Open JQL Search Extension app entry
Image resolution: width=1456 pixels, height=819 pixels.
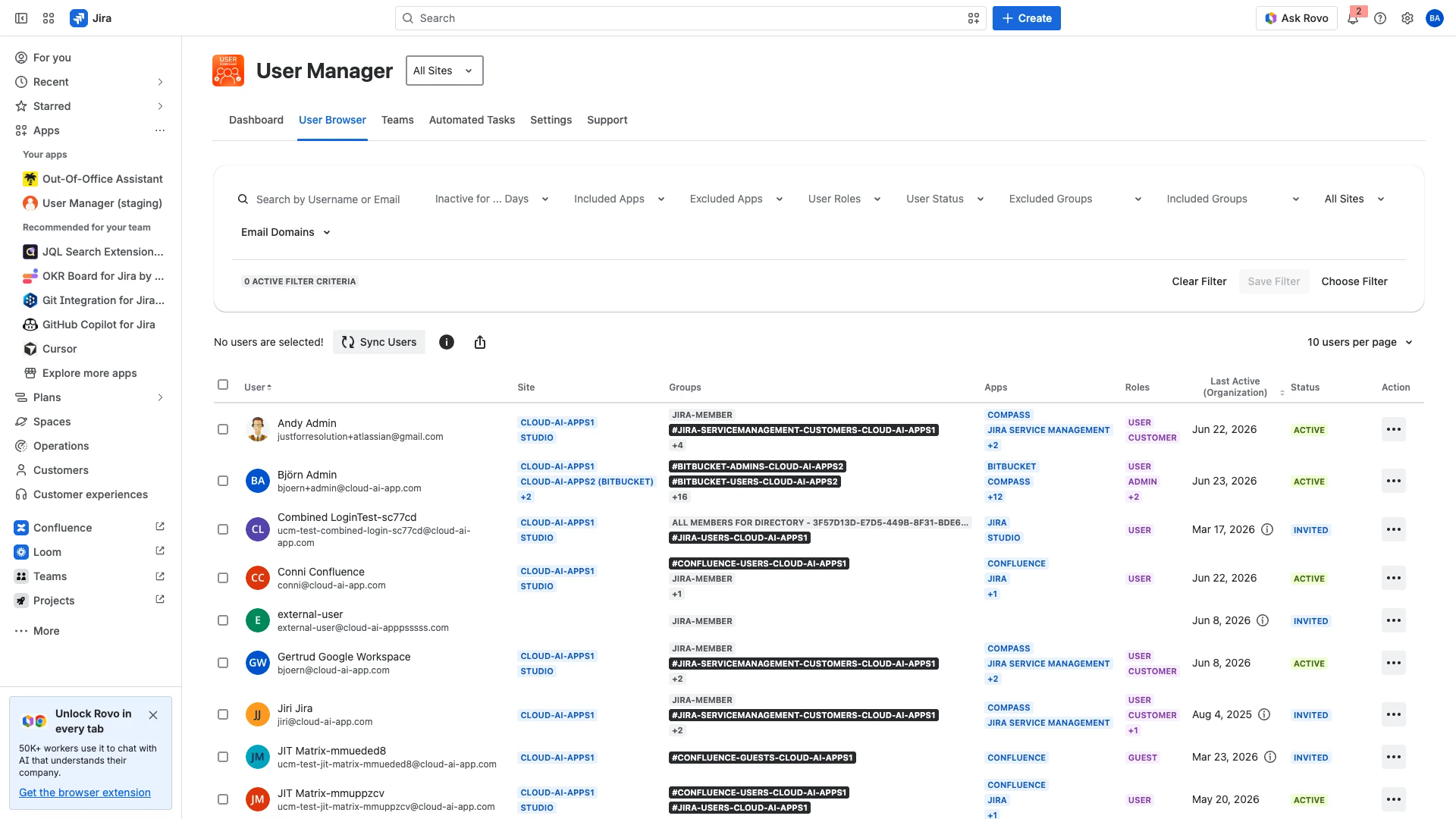[x=93, y=252]
